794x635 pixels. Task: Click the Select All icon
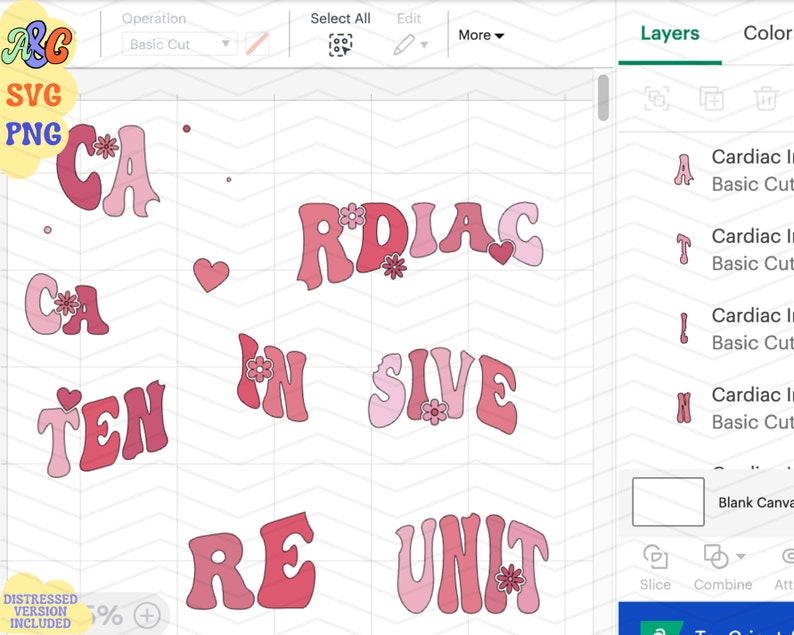coord(340,45)
